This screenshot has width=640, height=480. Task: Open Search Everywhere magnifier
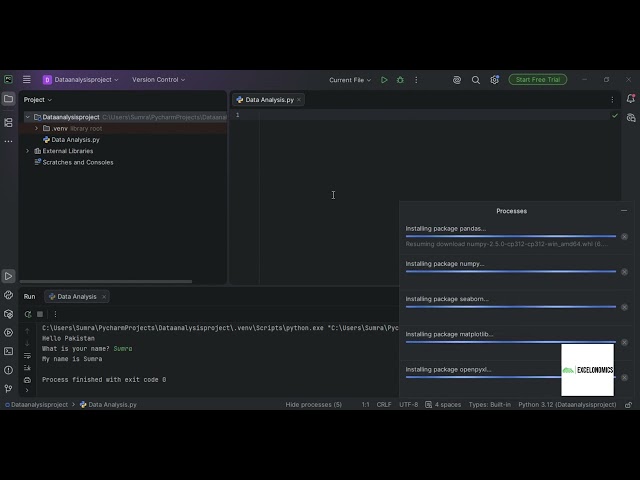click(x=476, y=80)
